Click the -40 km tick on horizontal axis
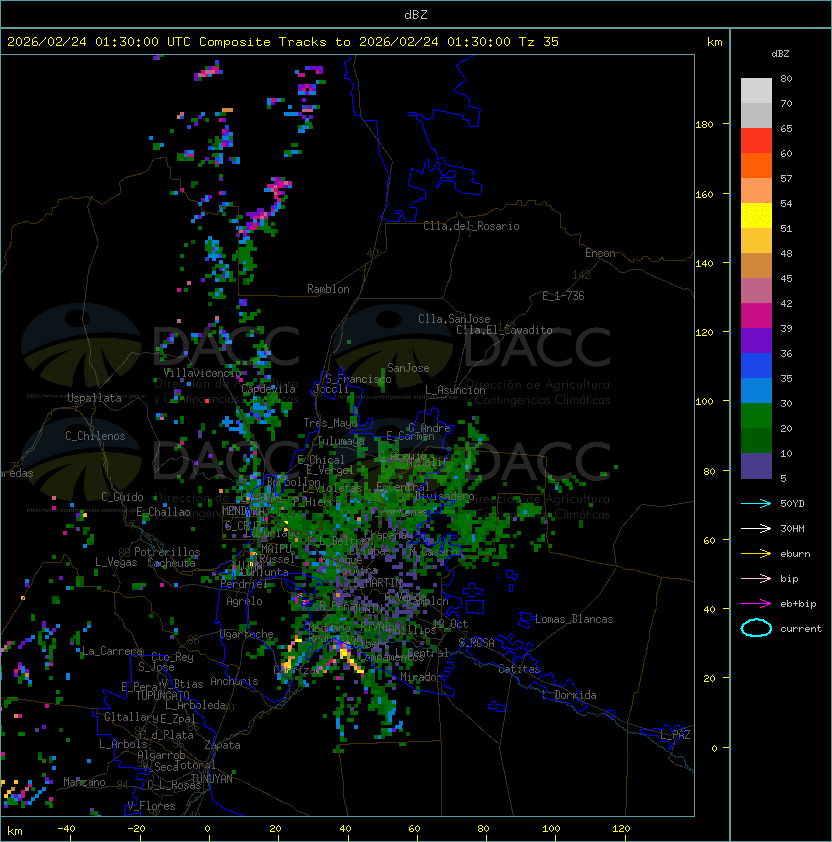832x842 pixels. 67,829
